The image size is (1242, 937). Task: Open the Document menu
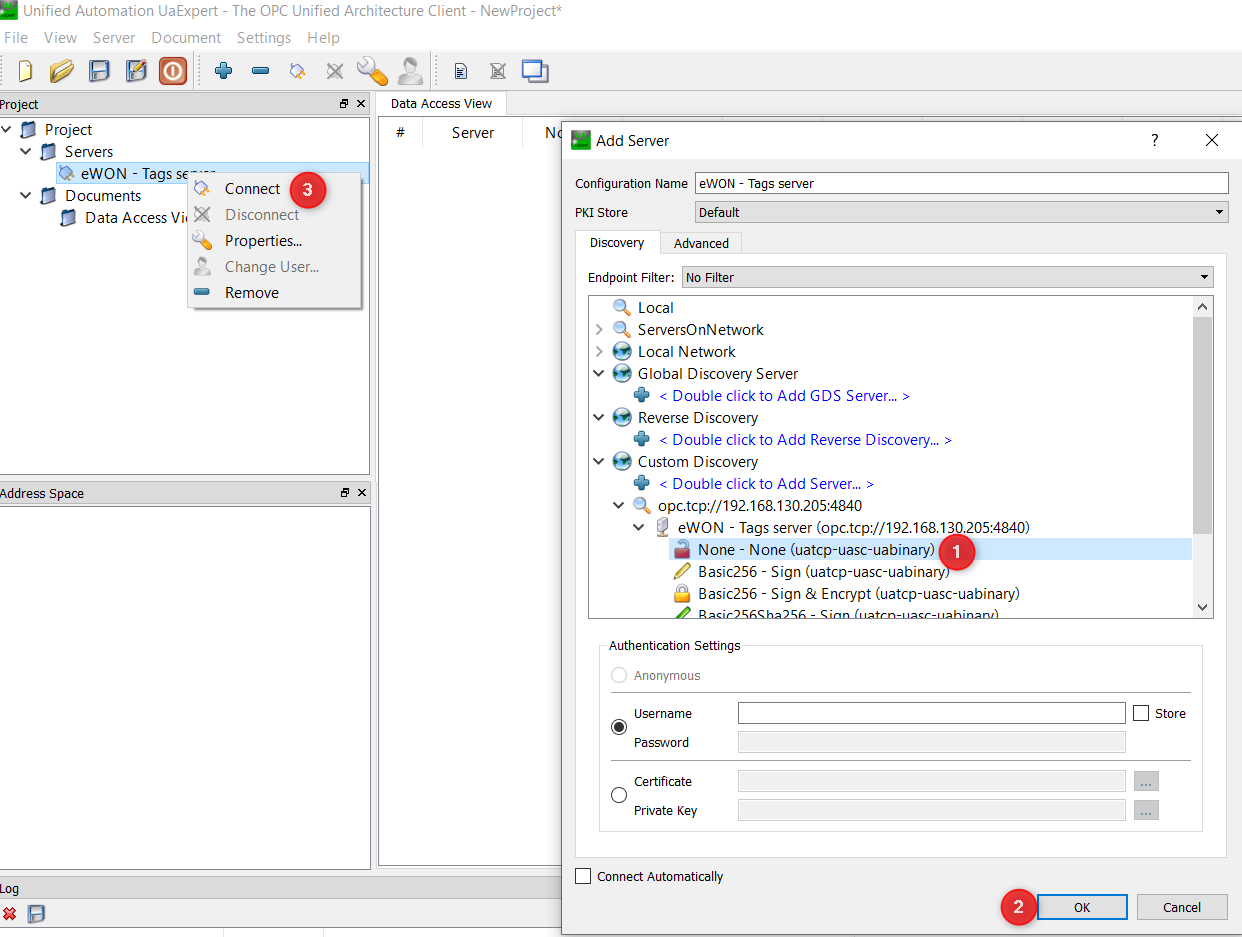[x=186, y=38]
